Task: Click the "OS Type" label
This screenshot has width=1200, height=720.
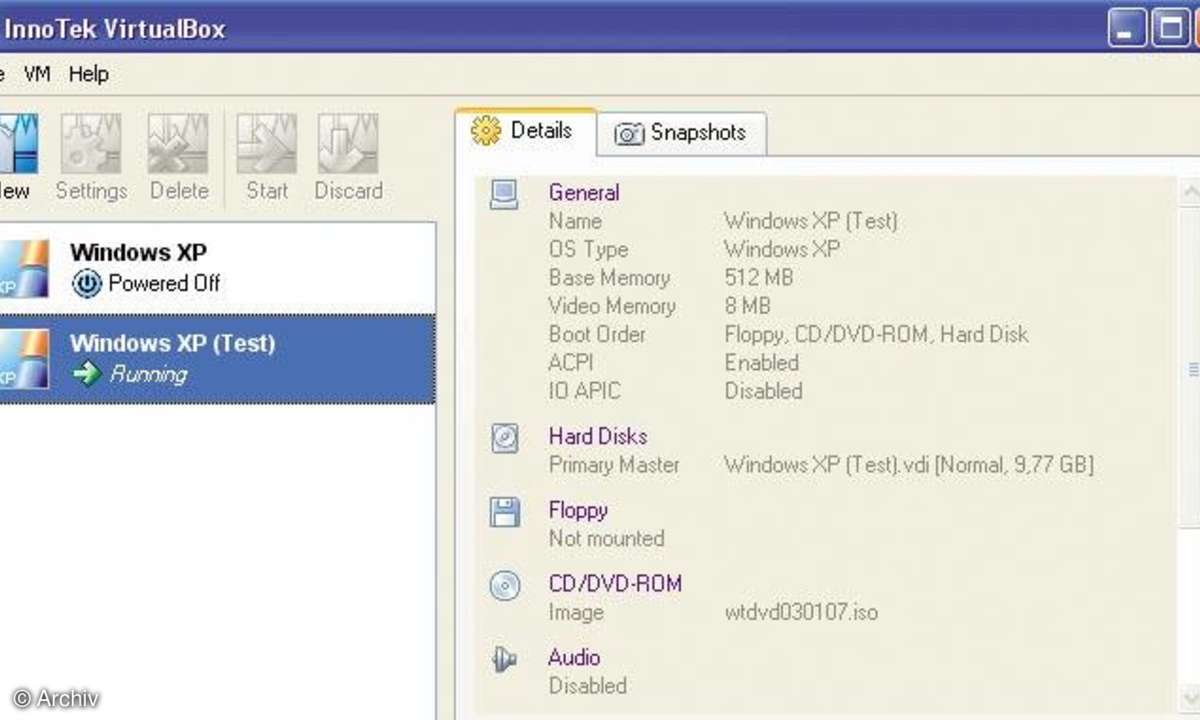Action: (588, 249)
